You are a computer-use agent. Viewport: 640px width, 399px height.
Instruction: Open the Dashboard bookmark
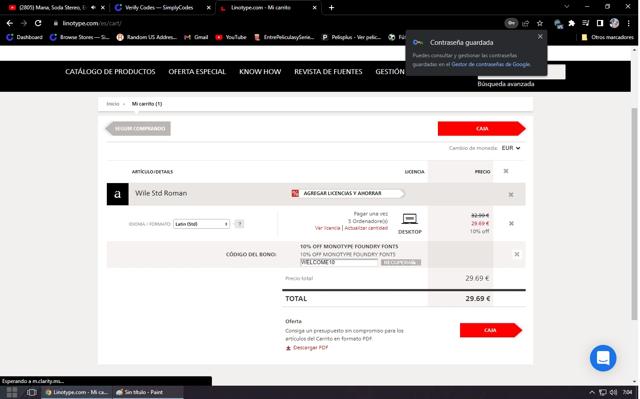(x=24, y=37)
